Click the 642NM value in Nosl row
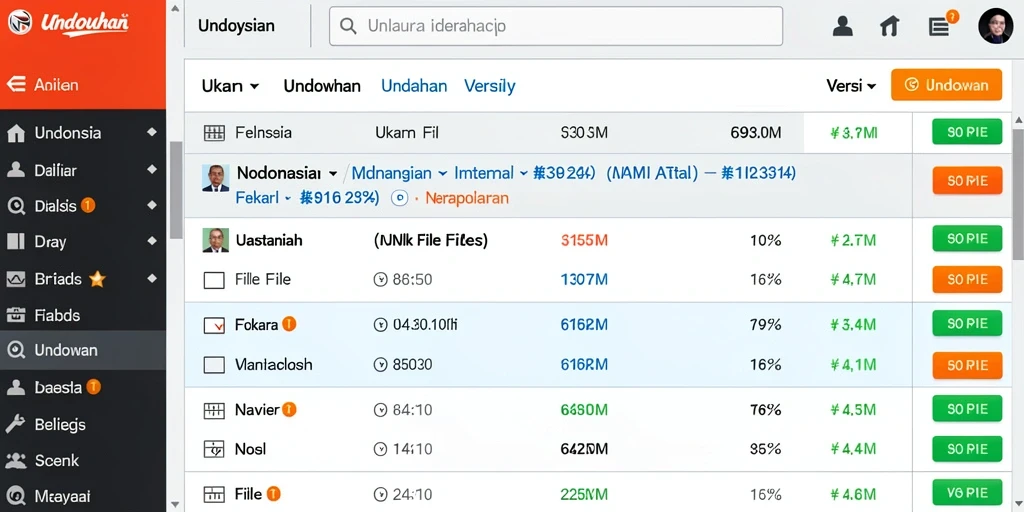This screenshot has width=1024, height=512. click(584, 449)
